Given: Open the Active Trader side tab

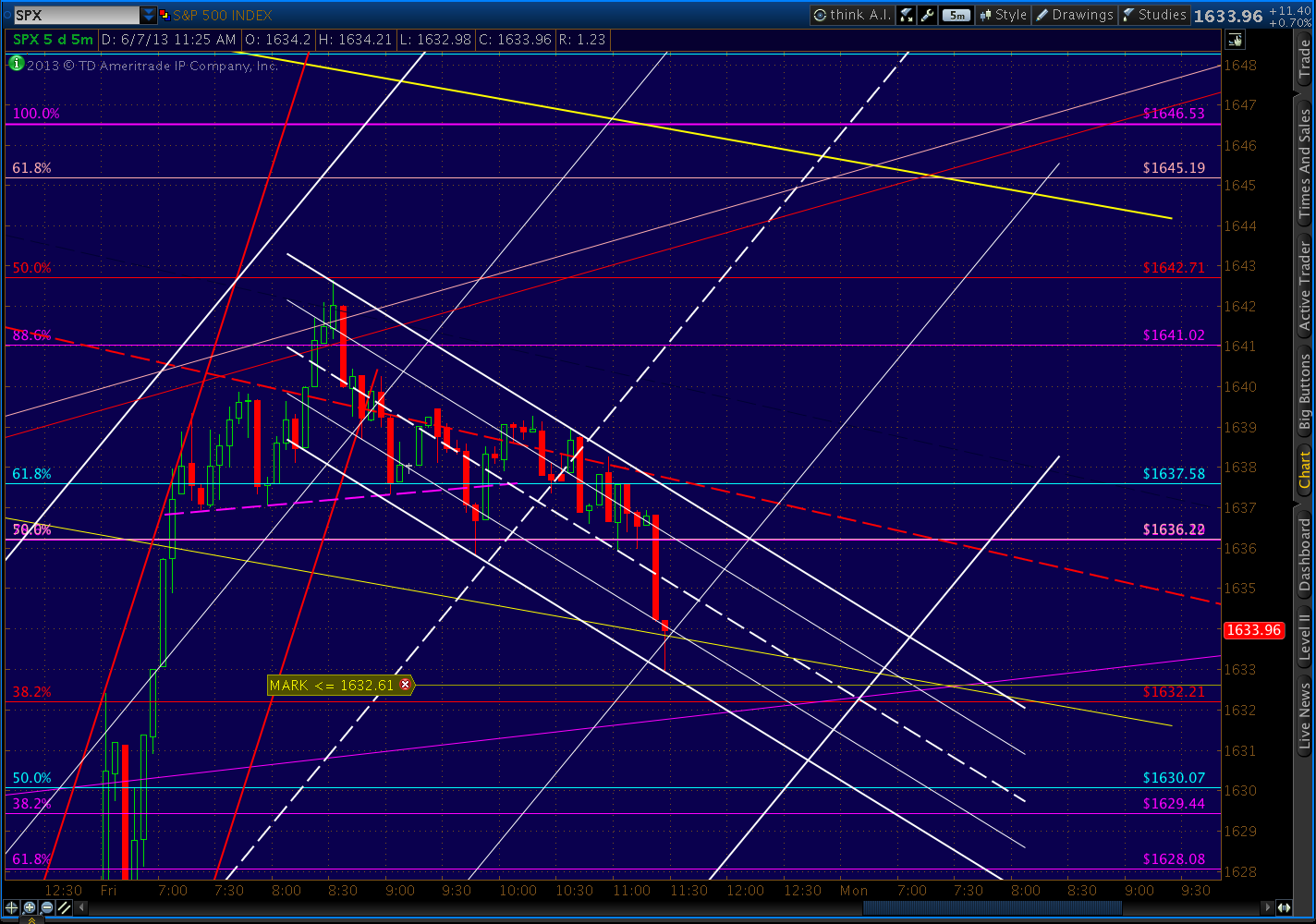Looking at the screenshot, I should tap(1304, 286).
